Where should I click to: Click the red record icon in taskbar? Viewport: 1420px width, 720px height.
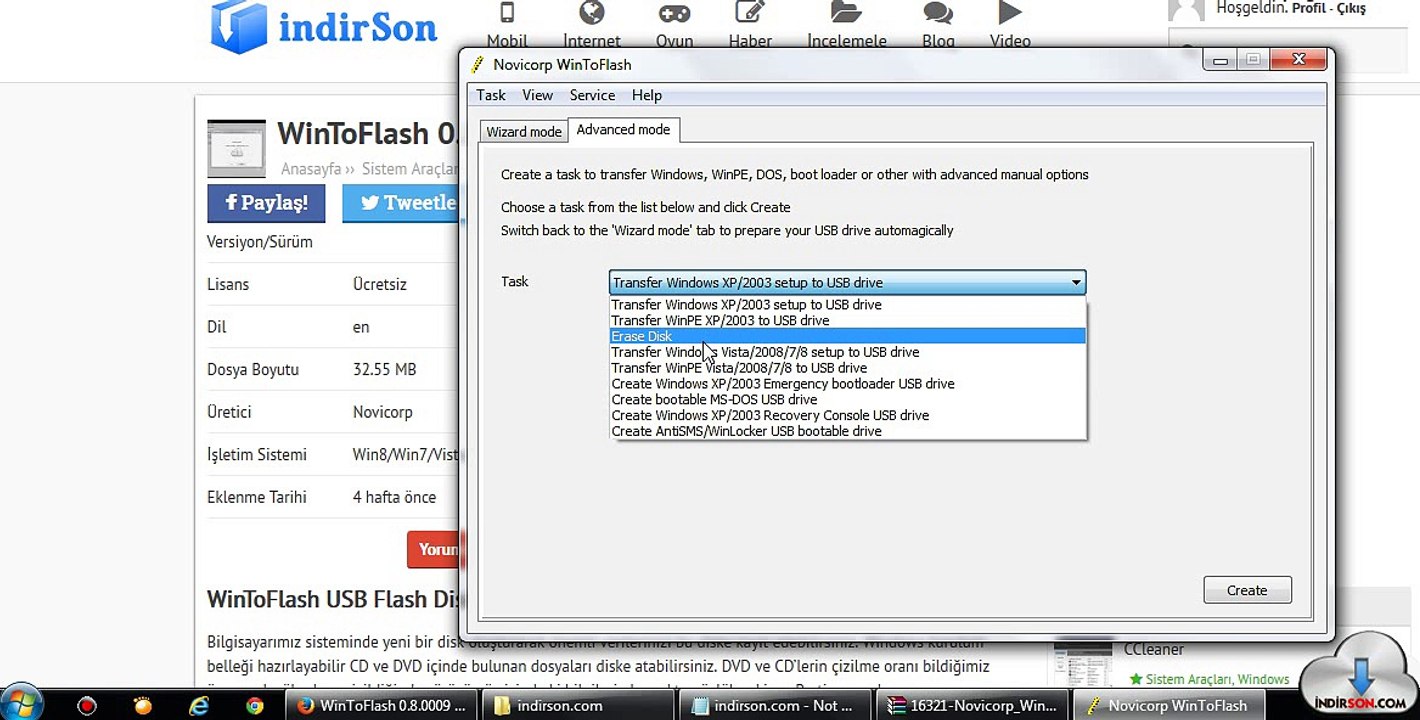87,705
